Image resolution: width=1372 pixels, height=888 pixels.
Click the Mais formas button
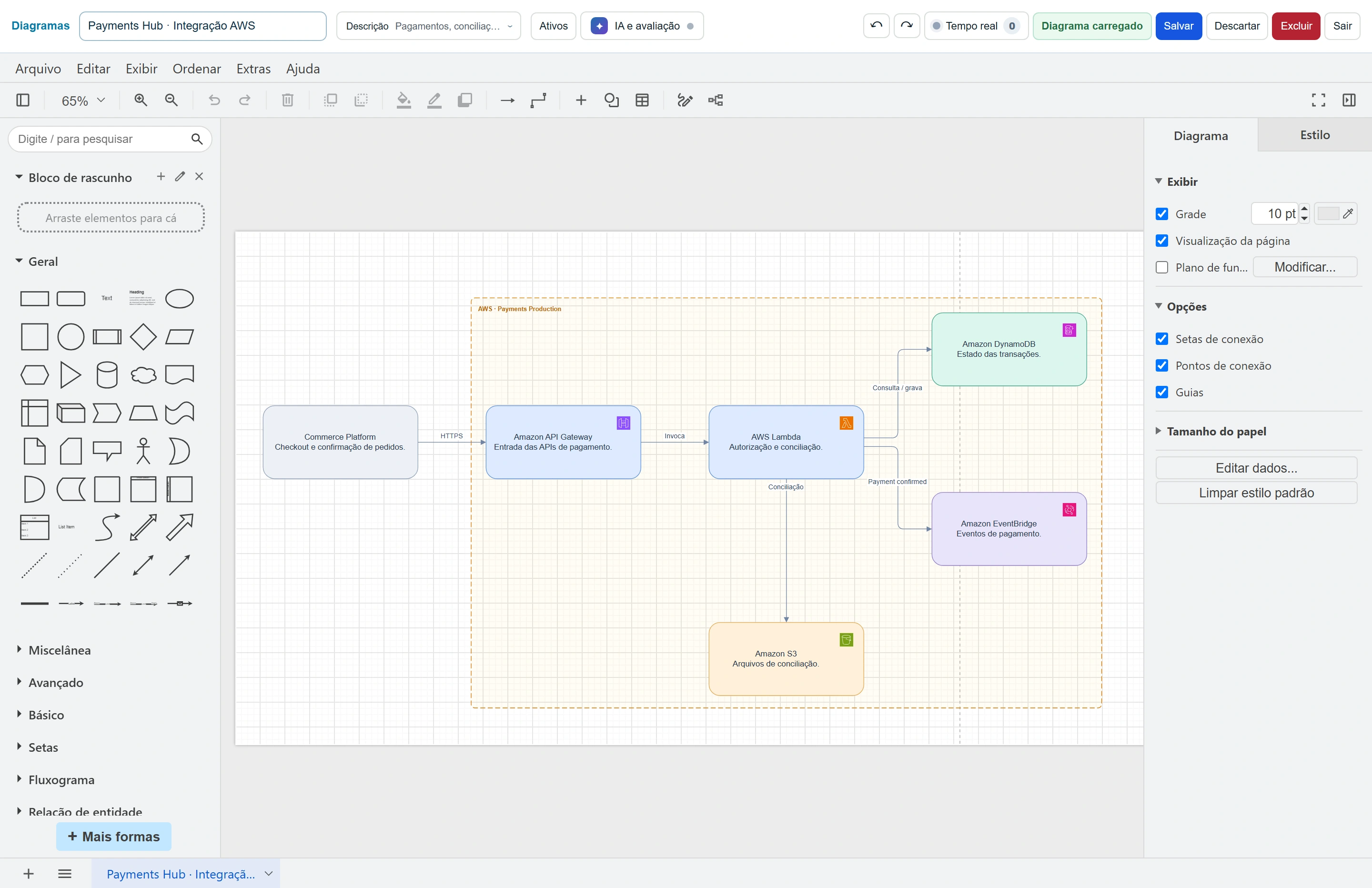pos(113,836)
